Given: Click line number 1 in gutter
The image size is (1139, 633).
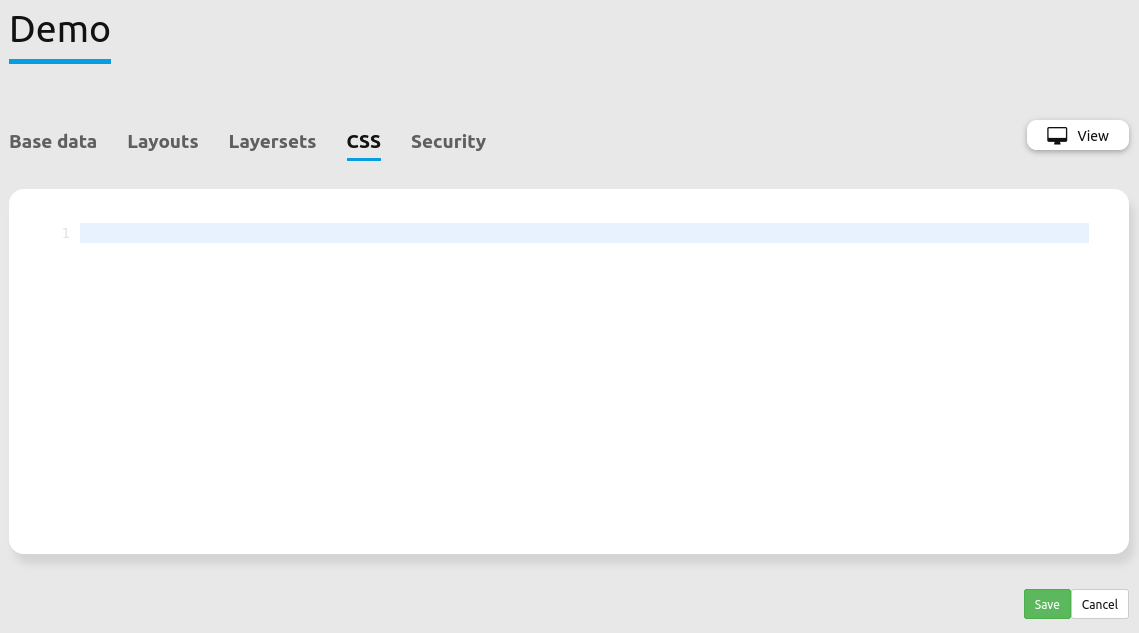Looking at the screenshot, I should tap(66, 234).
